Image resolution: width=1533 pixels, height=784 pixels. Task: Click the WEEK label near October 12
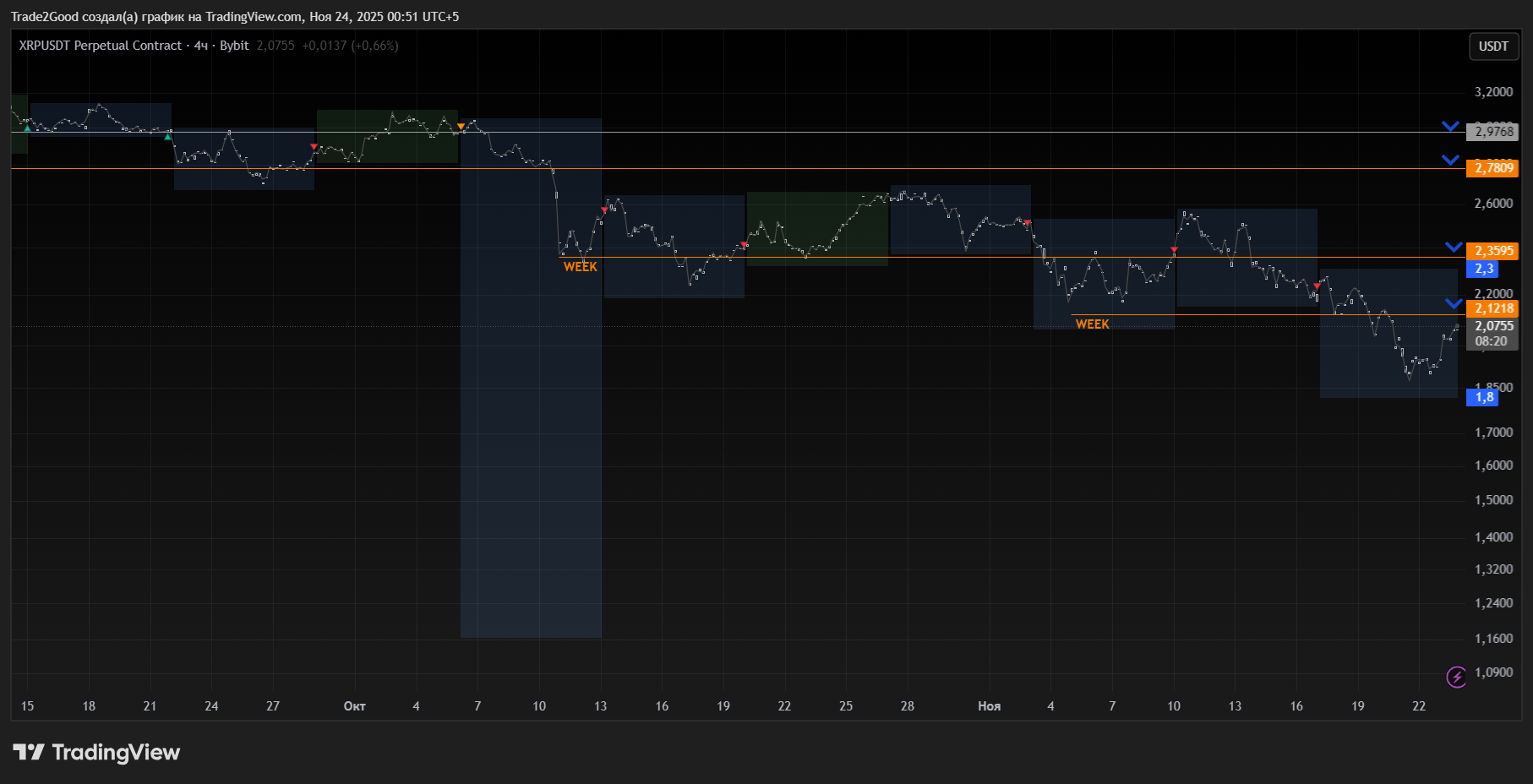coord(580,267)
